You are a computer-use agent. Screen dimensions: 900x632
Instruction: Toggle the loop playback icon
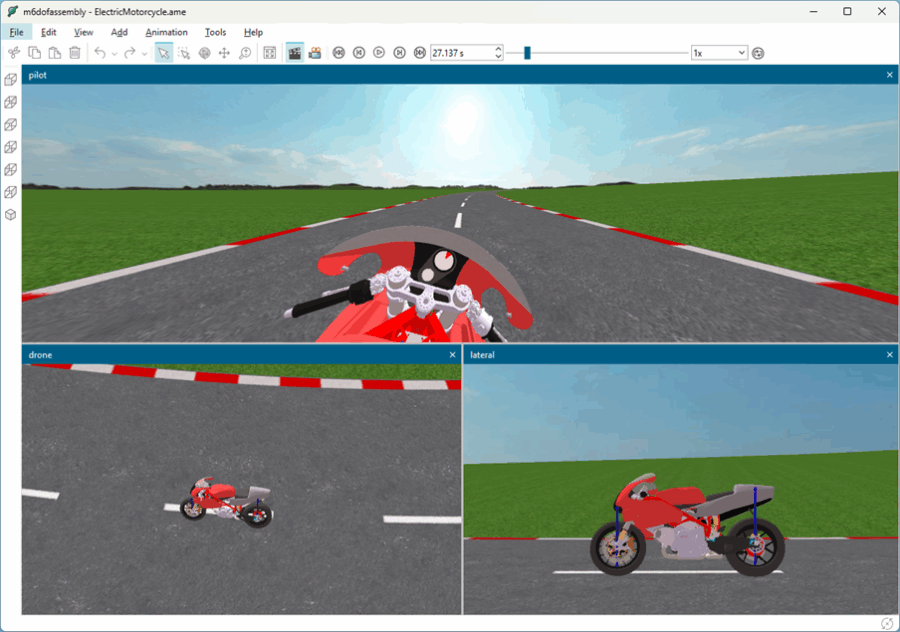click(758, 53)
